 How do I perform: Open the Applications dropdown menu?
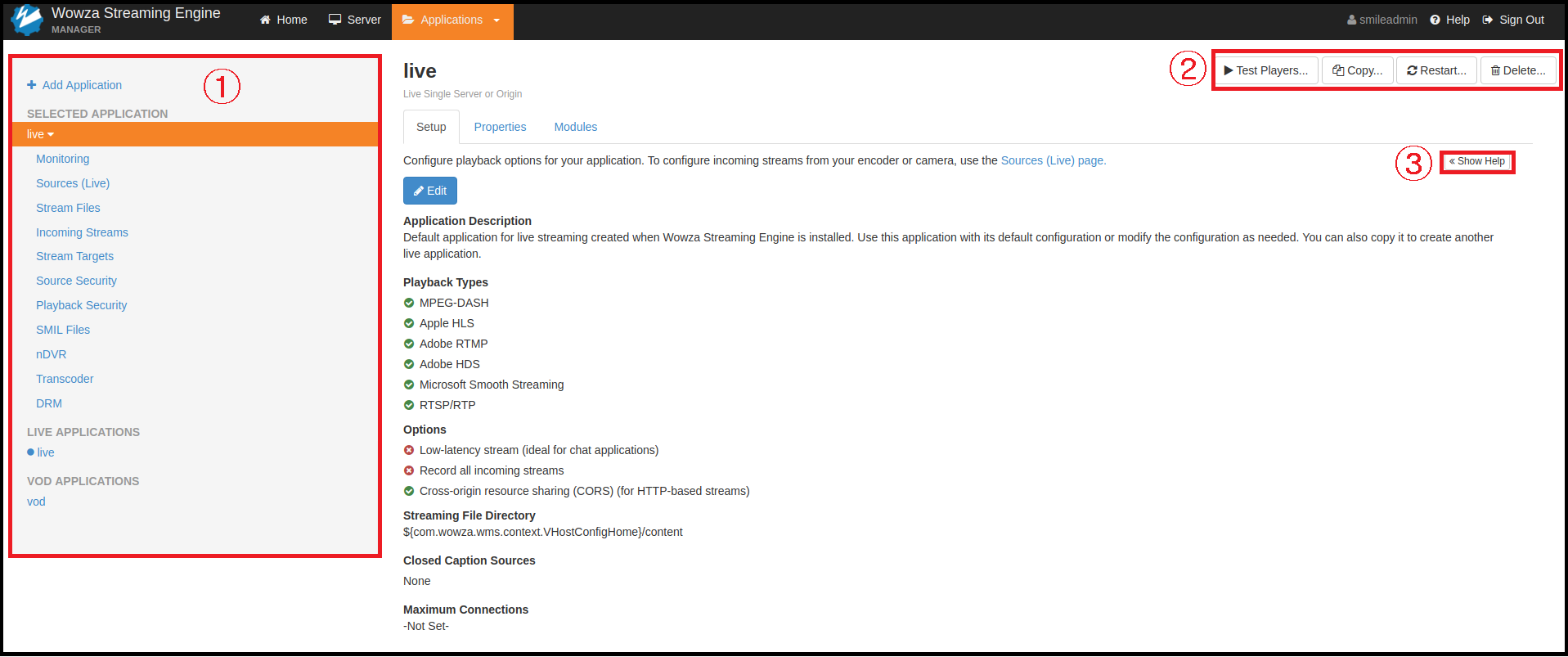(452, 20)
